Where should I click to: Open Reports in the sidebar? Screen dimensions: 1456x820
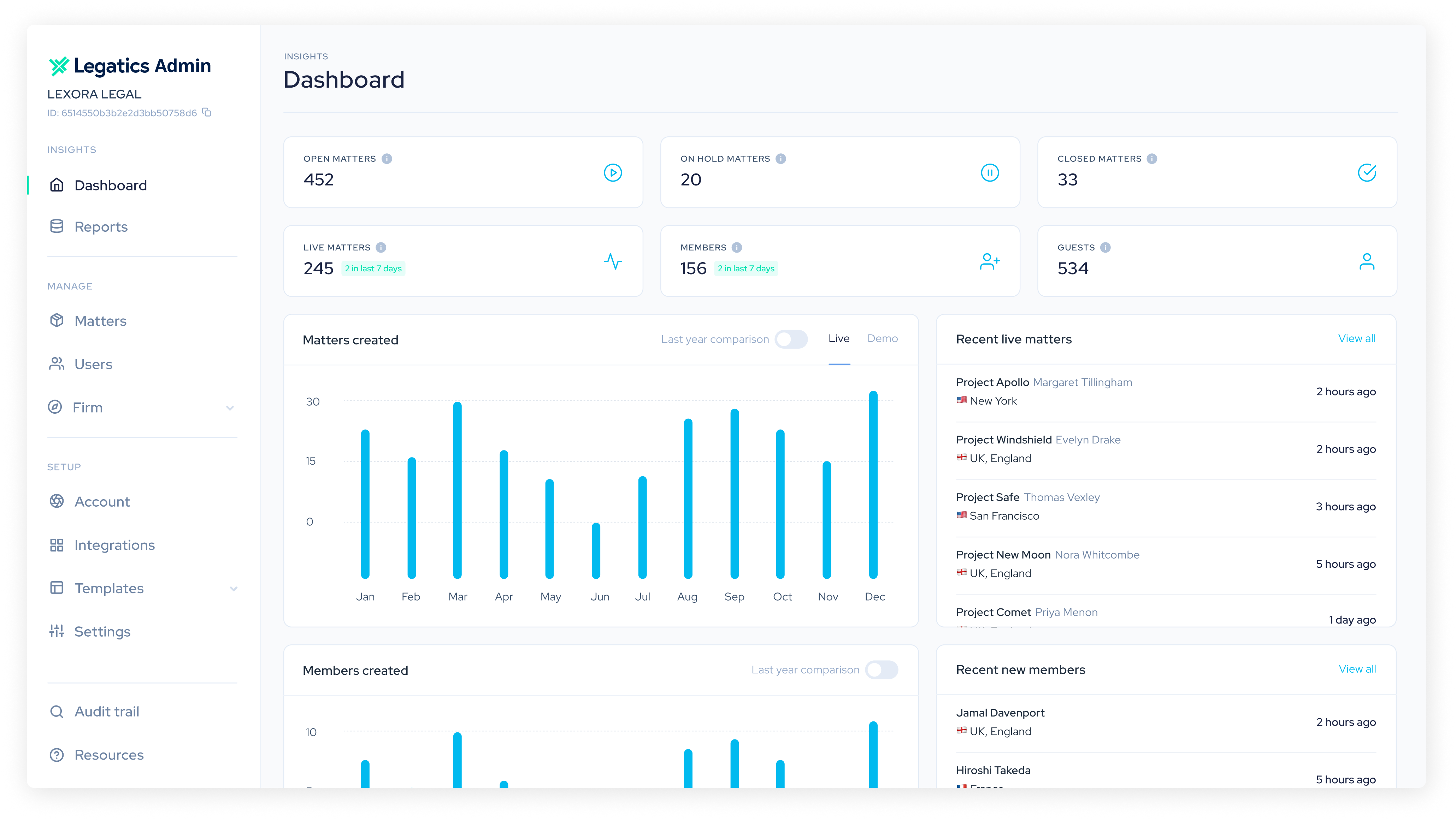tap(101, 226)
